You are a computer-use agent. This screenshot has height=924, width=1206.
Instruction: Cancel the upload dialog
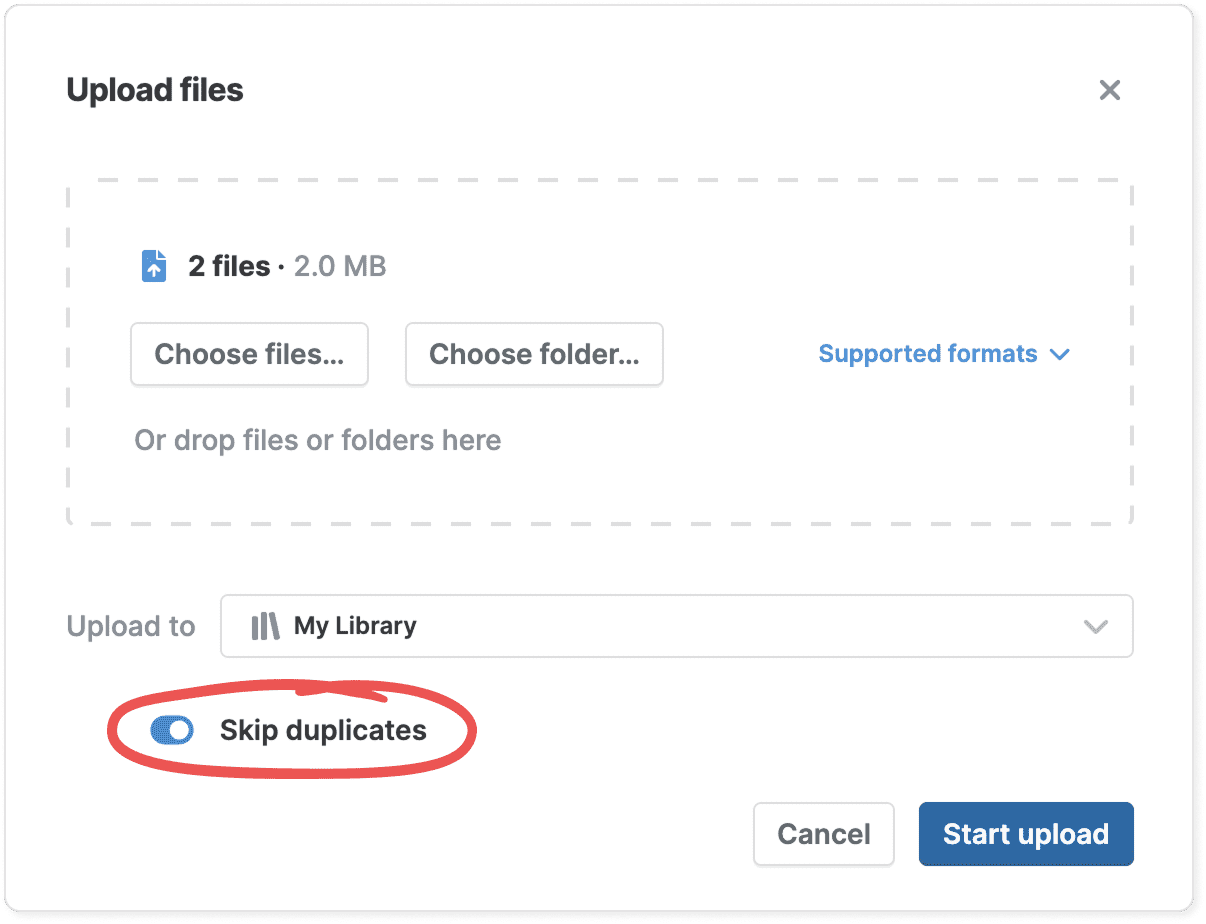(824, 834)
